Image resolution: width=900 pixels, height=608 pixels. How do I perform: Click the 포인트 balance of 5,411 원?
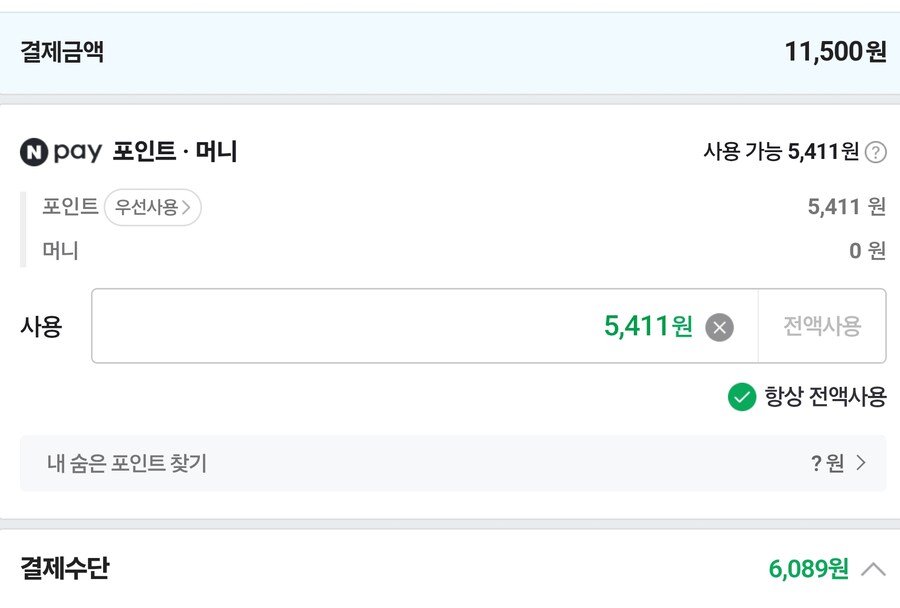coord(846,207)
